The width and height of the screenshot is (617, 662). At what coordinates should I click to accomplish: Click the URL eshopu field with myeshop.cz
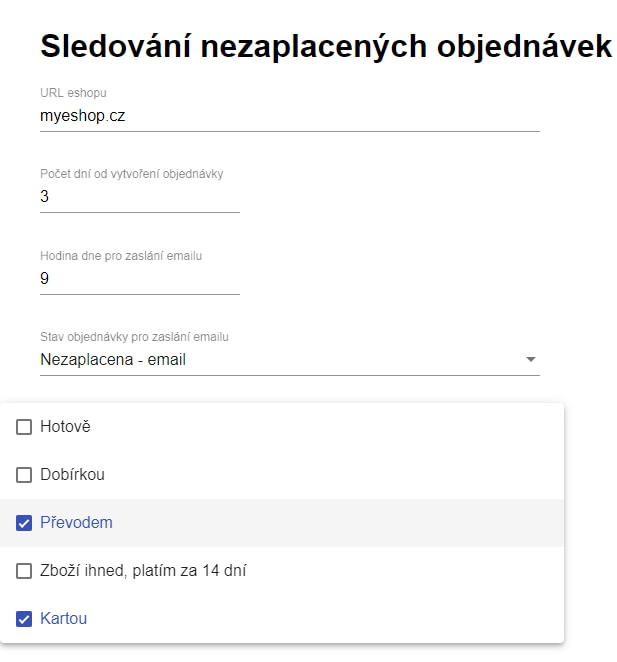coord(290,116)
